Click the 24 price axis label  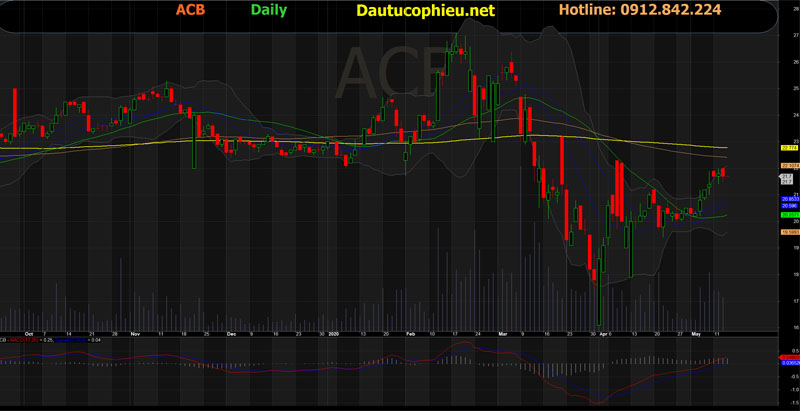pos(796,115)
